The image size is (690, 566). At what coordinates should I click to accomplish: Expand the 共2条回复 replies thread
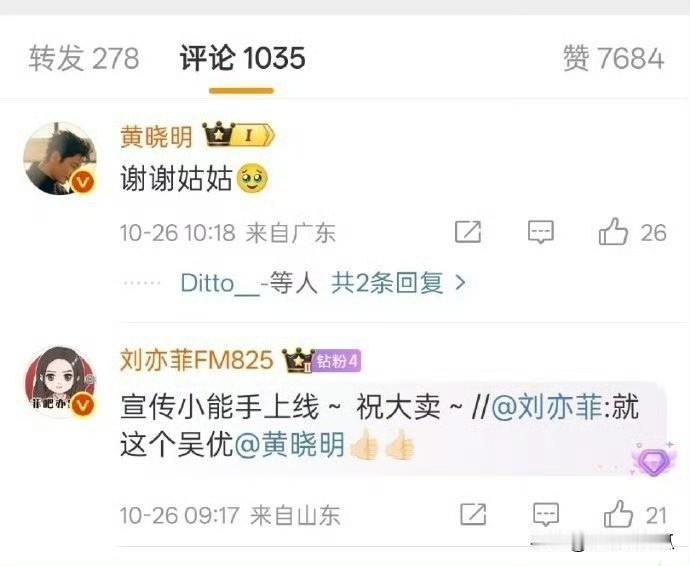tap(387, 283)
